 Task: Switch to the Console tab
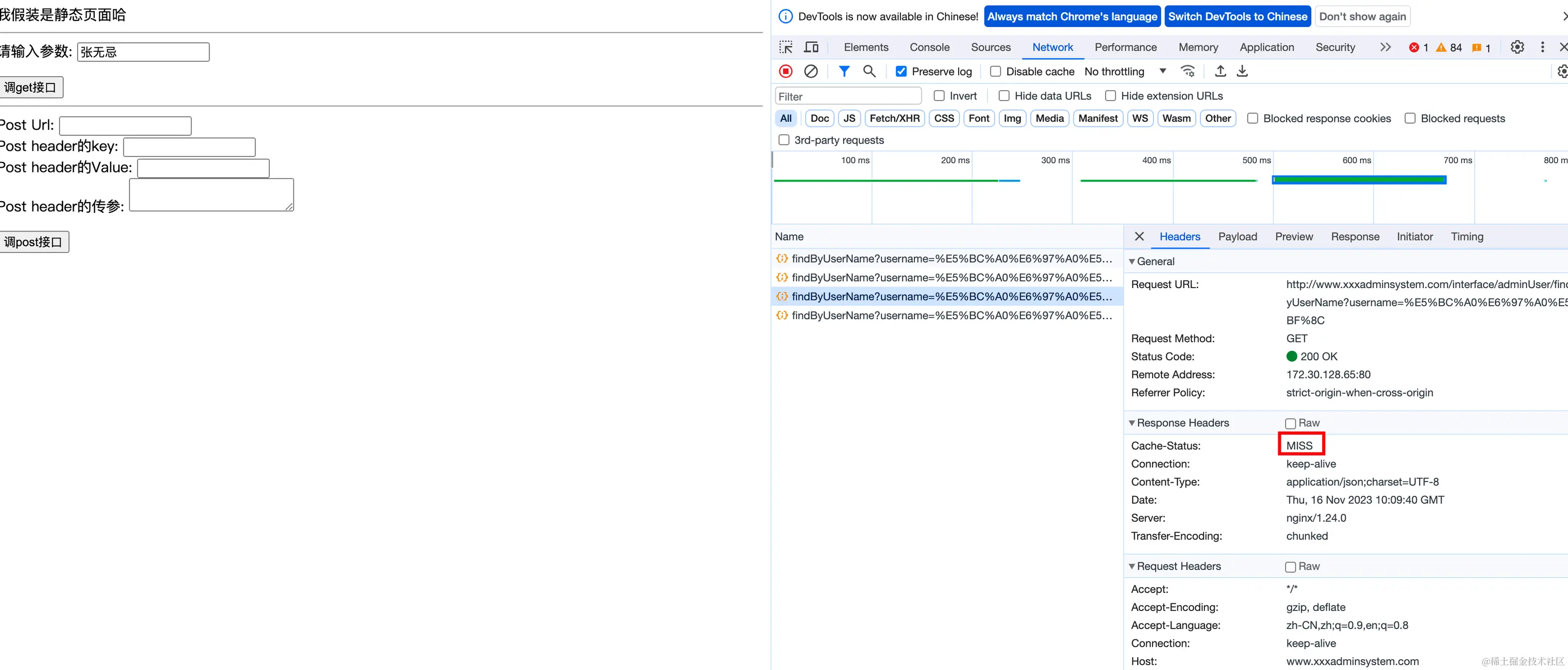pyautogui.click(x=929, y=48)
